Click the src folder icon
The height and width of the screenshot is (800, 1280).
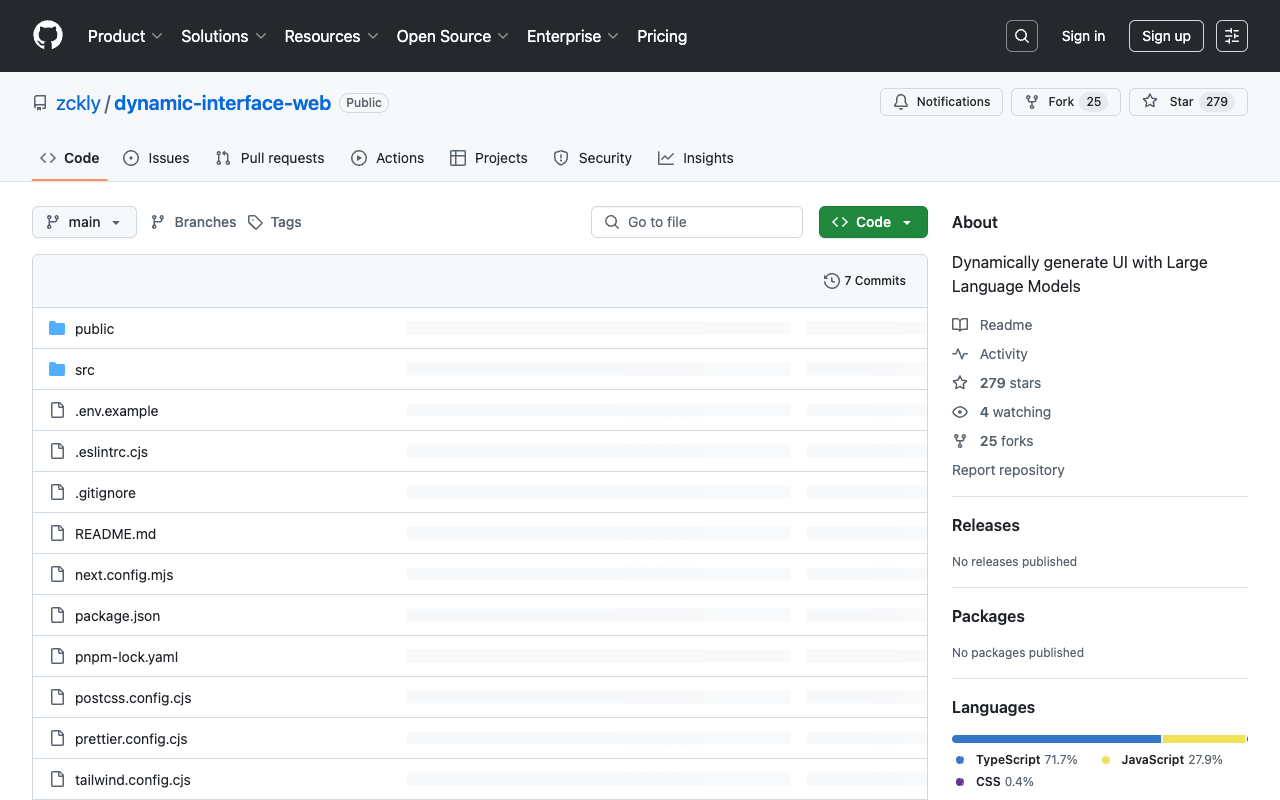(57, 370)
